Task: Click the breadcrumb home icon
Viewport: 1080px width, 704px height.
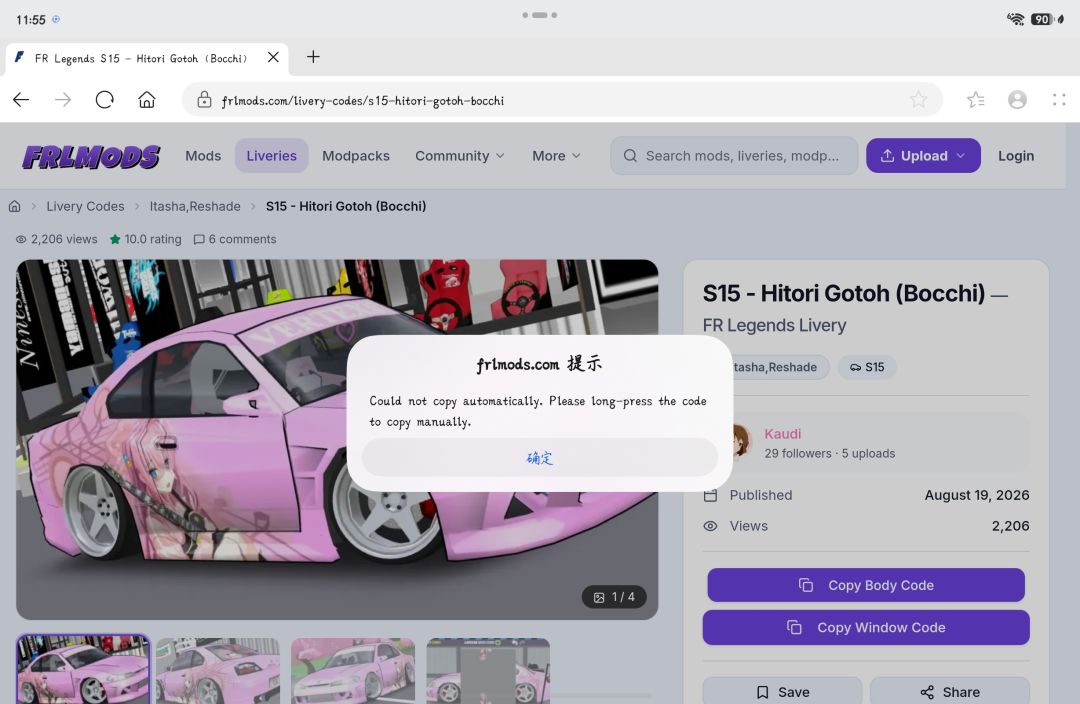Action: coord(14,206)
